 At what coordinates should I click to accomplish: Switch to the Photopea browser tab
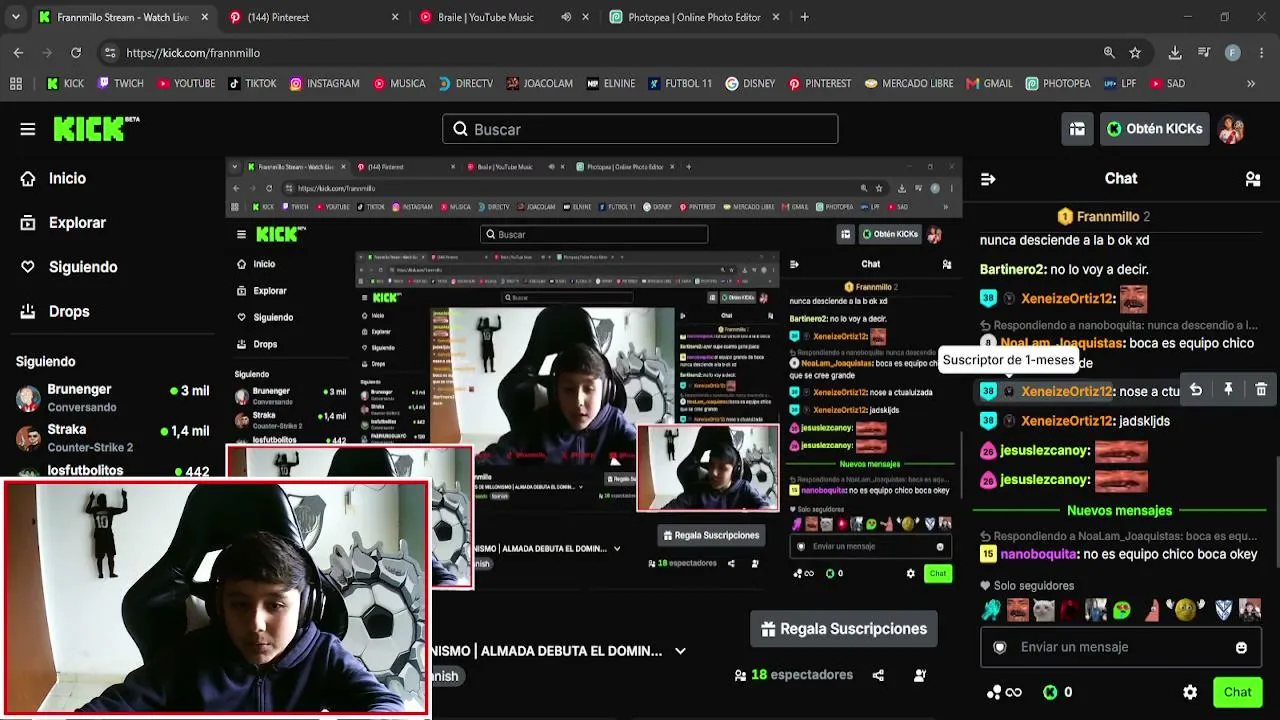[x=694, y=17]
